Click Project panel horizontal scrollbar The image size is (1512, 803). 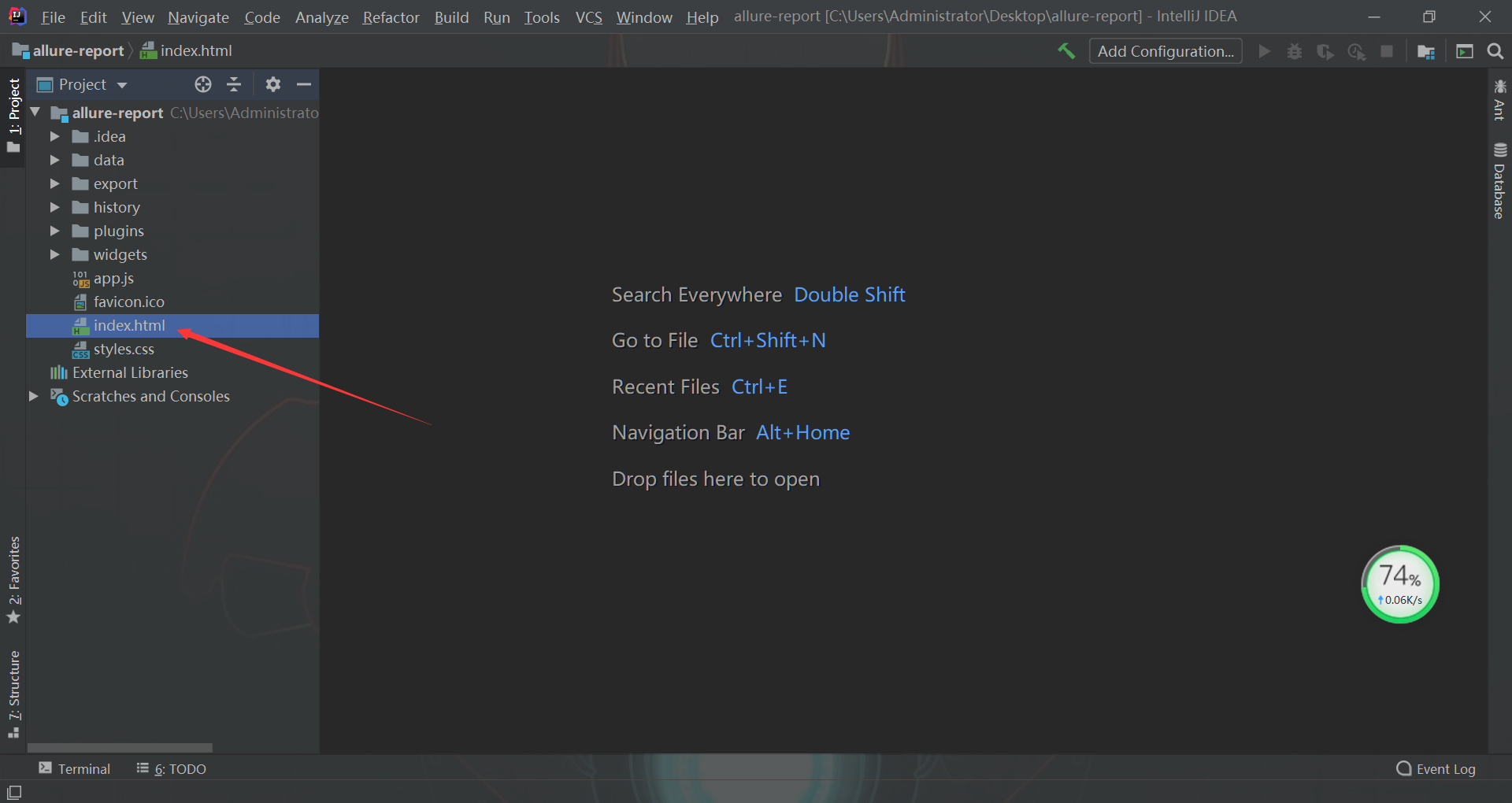[120, 747]
